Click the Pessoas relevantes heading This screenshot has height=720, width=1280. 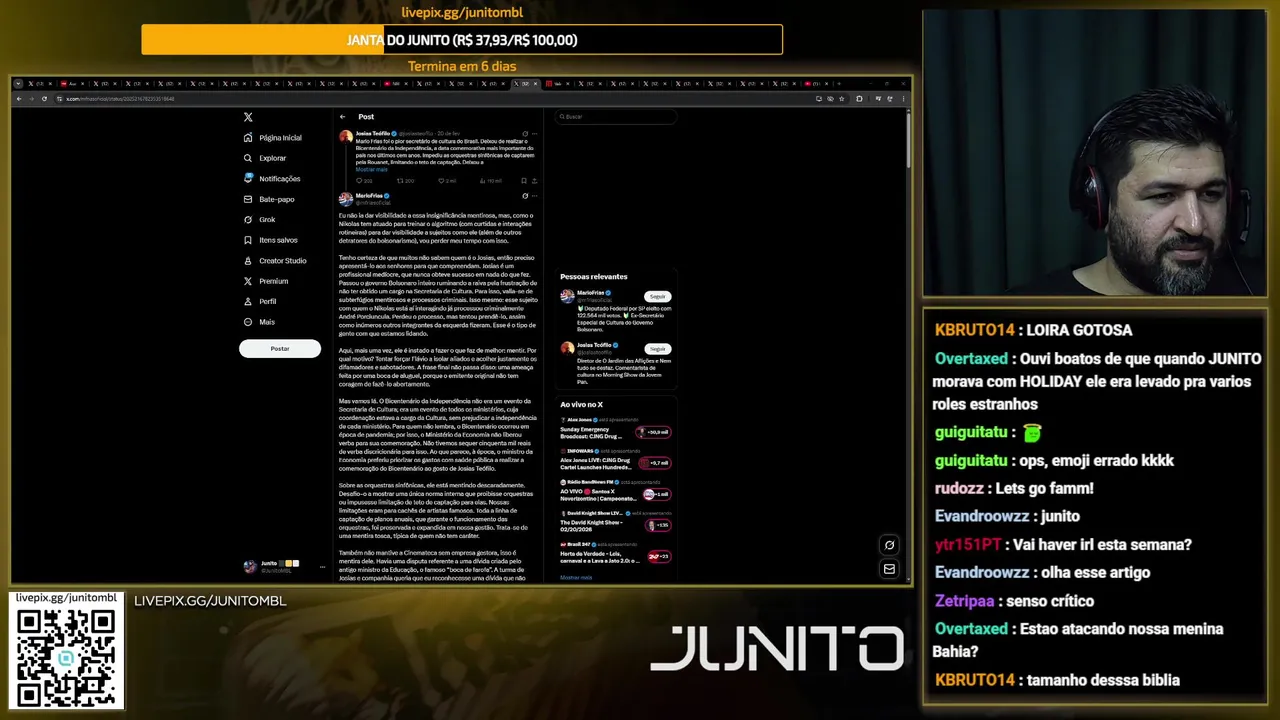pyautogui.click(x=594, y=277)
